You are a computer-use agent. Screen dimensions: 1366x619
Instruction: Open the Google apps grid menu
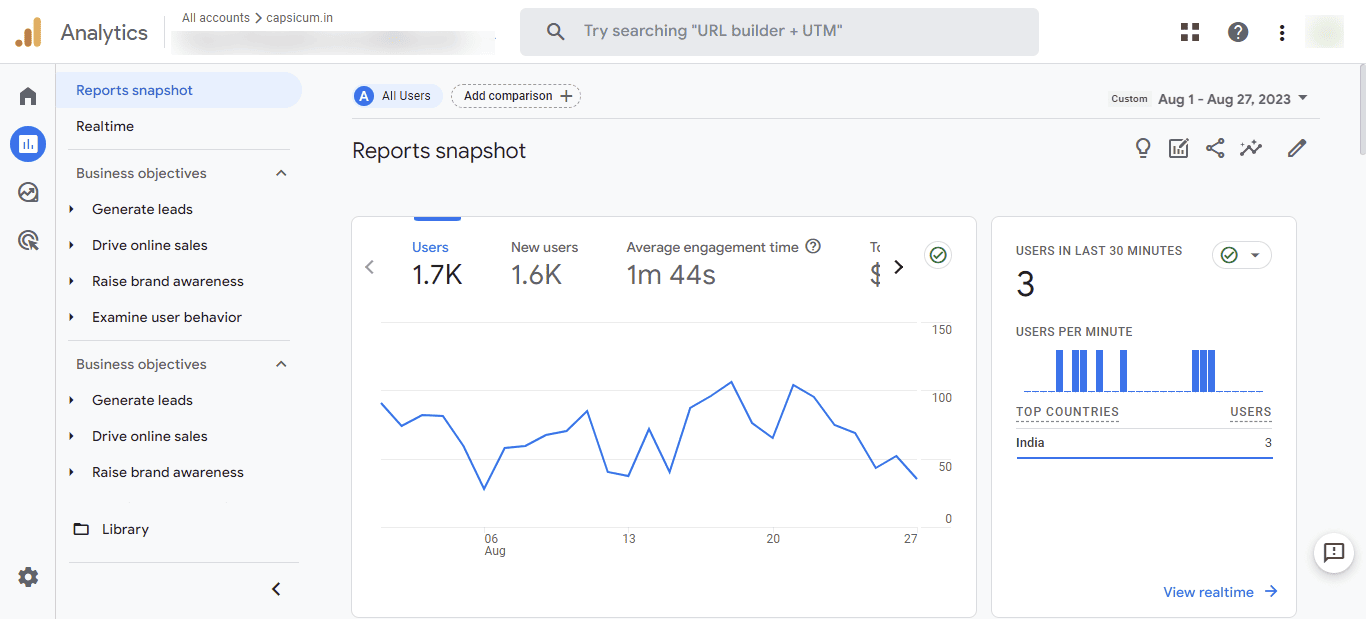point(1189,31)
